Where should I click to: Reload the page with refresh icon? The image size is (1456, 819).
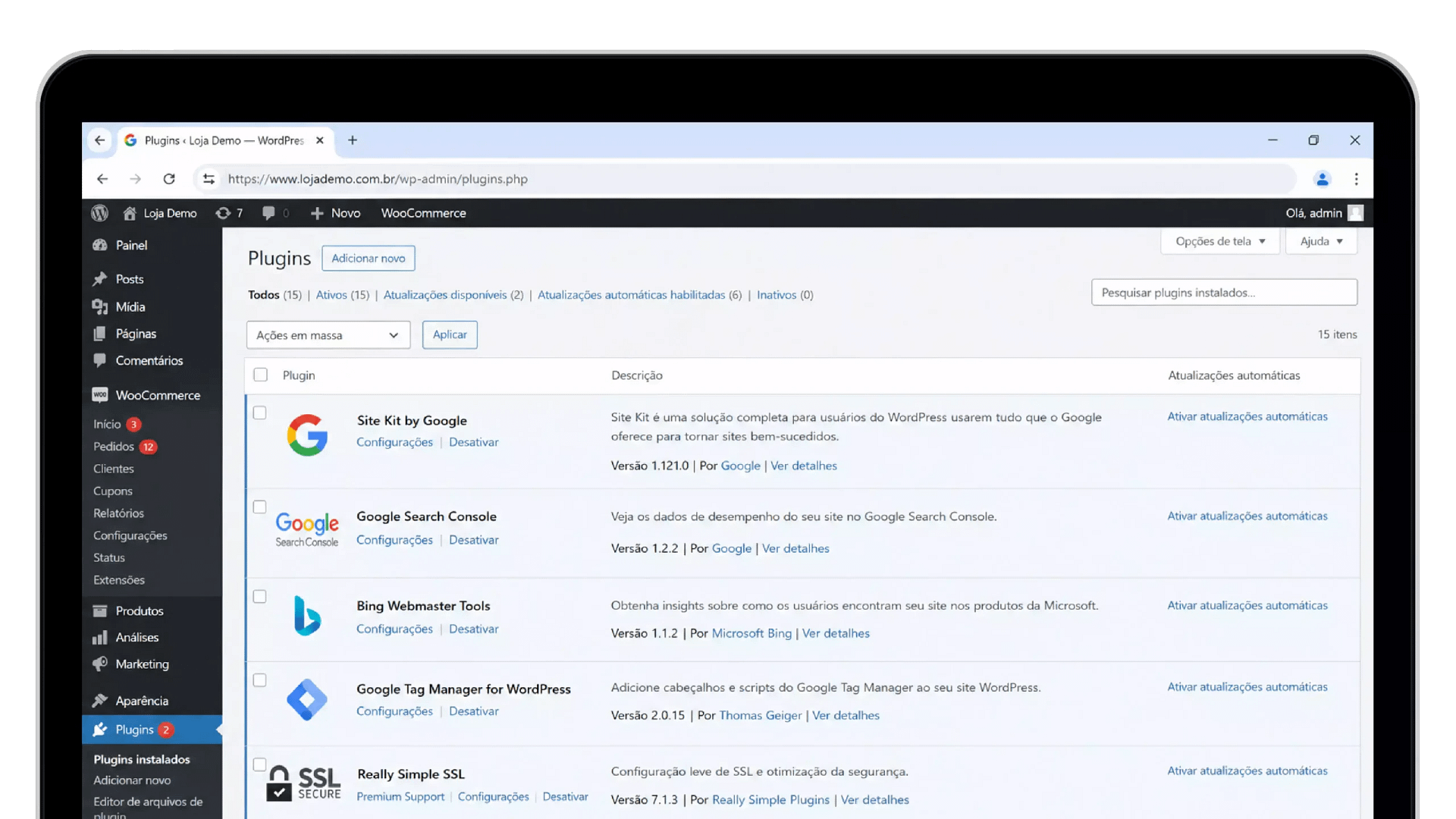(x=169, y=179)
